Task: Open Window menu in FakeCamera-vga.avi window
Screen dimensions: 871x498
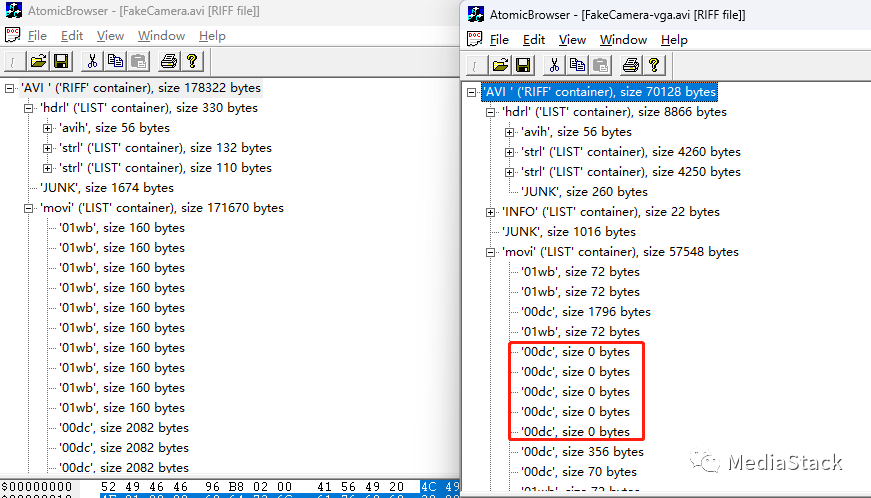Action: (x=624, y=40)
